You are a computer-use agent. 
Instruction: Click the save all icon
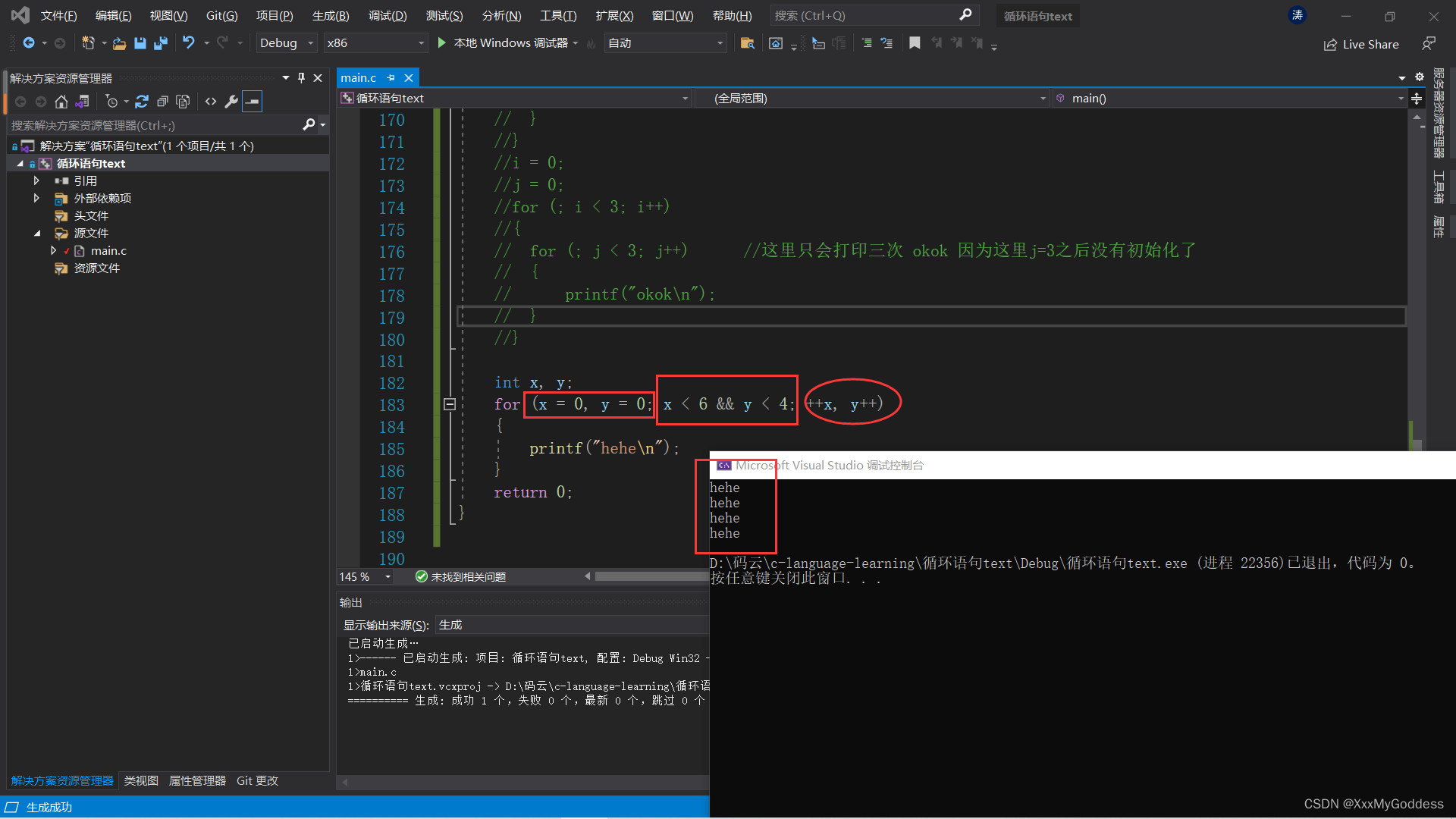[x=160, y=43]
